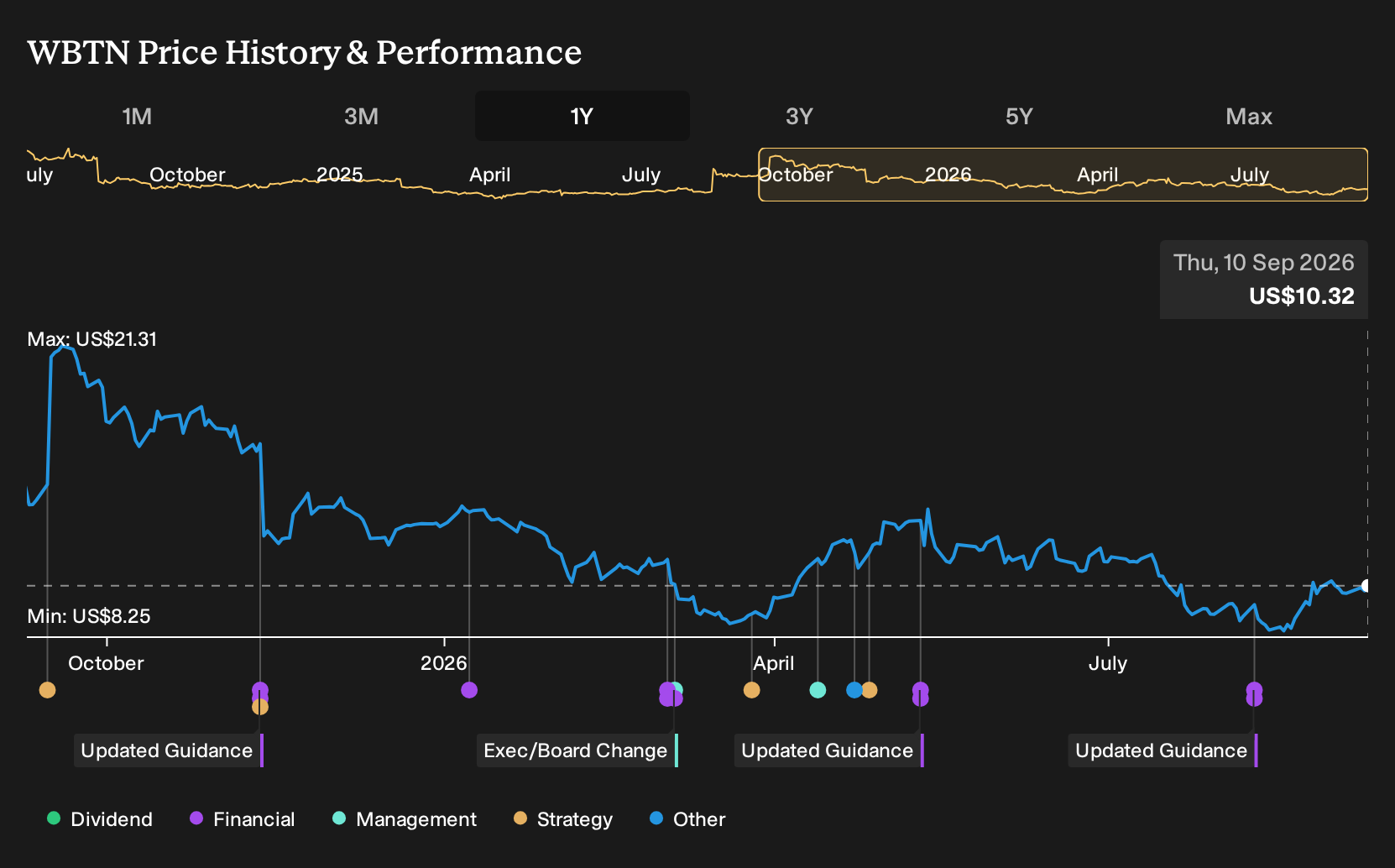
Task: Click the Strategy event dot before October
Action: tap(47, 690)
